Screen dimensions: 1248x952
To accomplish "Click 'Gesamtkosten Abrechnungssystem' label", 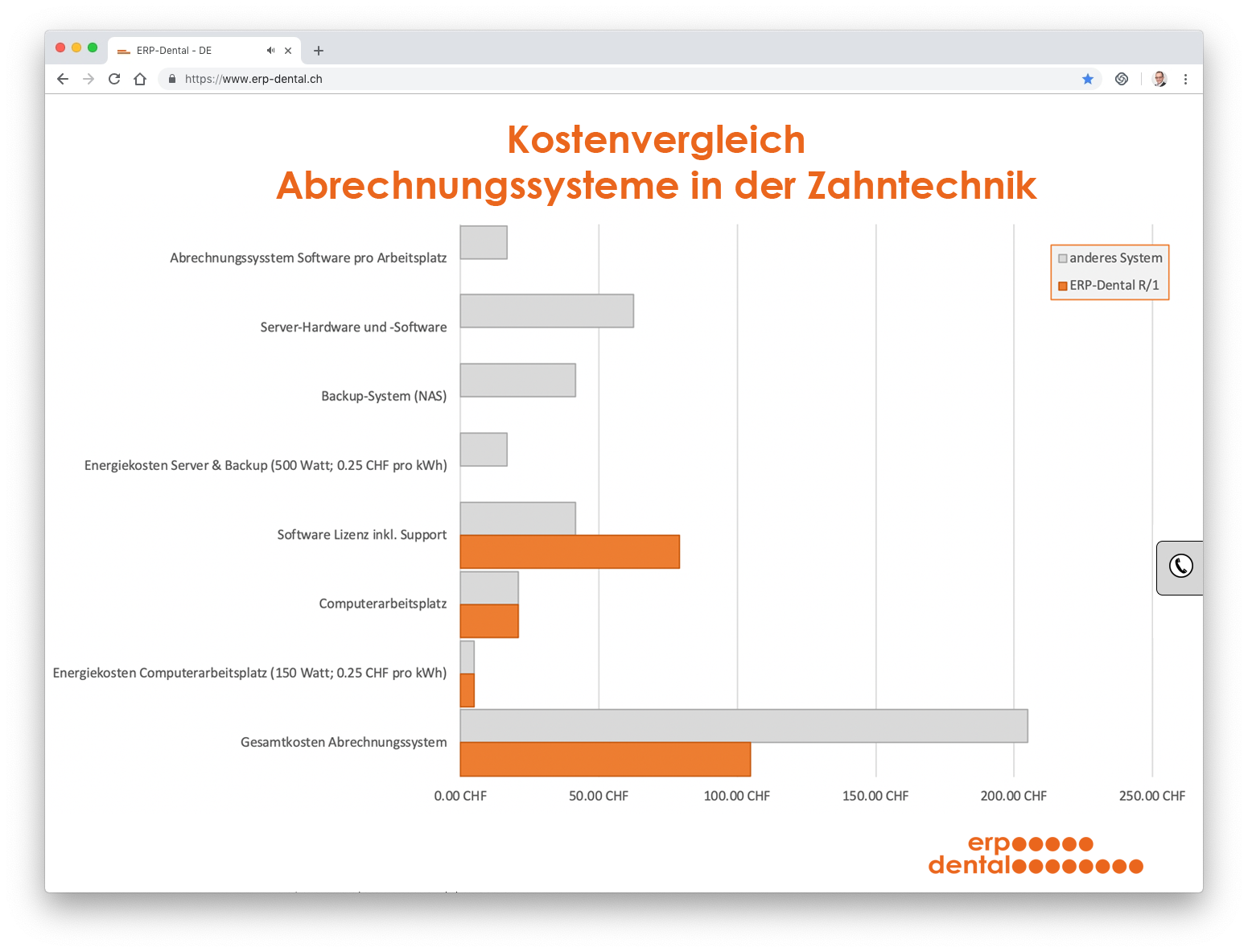I will [344, 742].
